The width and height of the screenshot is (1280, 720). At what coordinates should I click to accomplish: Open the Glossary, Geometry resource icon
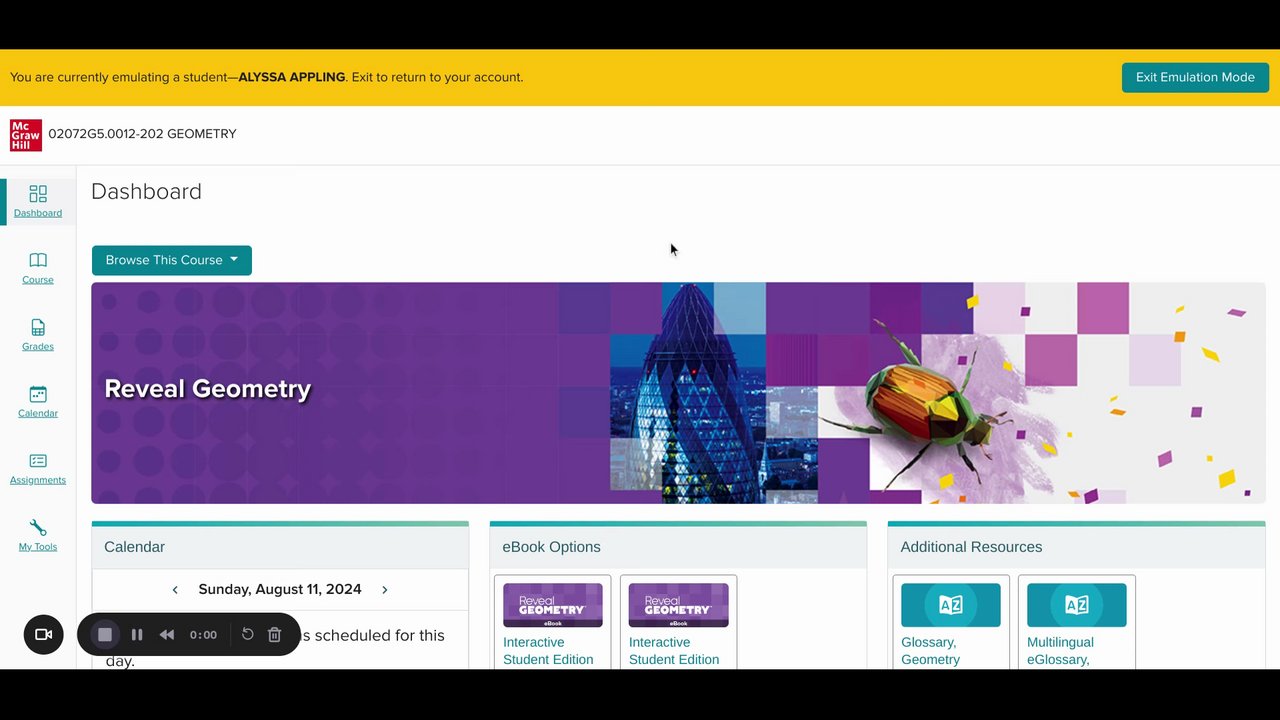coord(951,605)
